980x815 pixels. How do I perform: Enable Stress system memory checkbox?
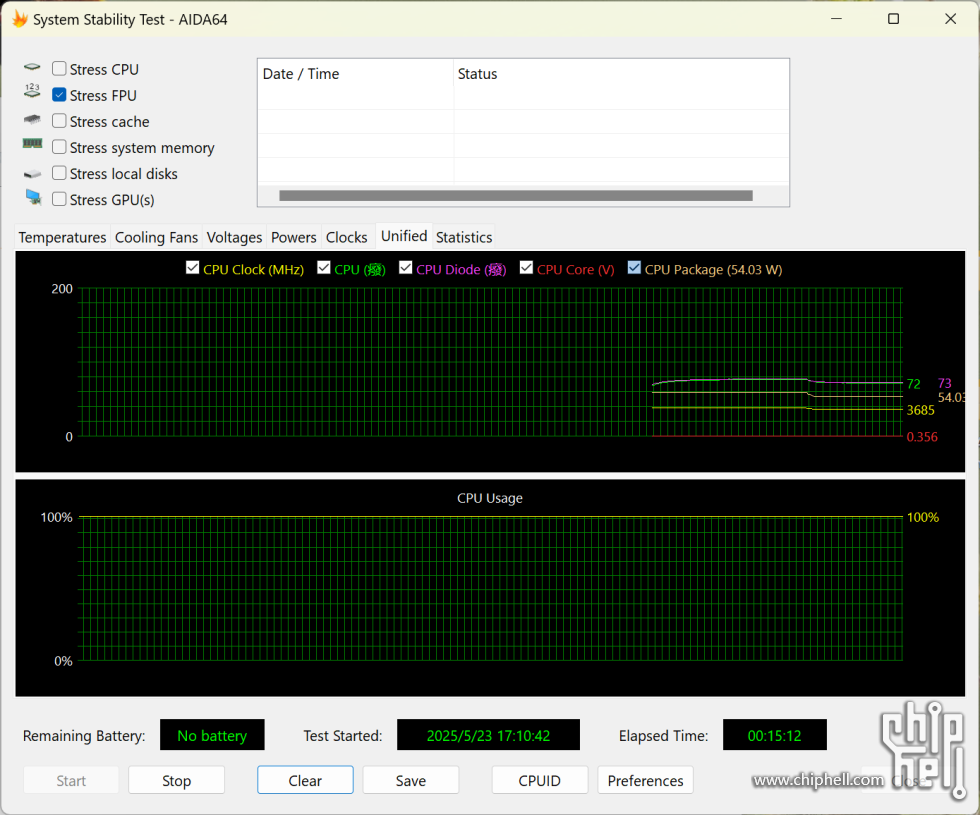[59, 147]
